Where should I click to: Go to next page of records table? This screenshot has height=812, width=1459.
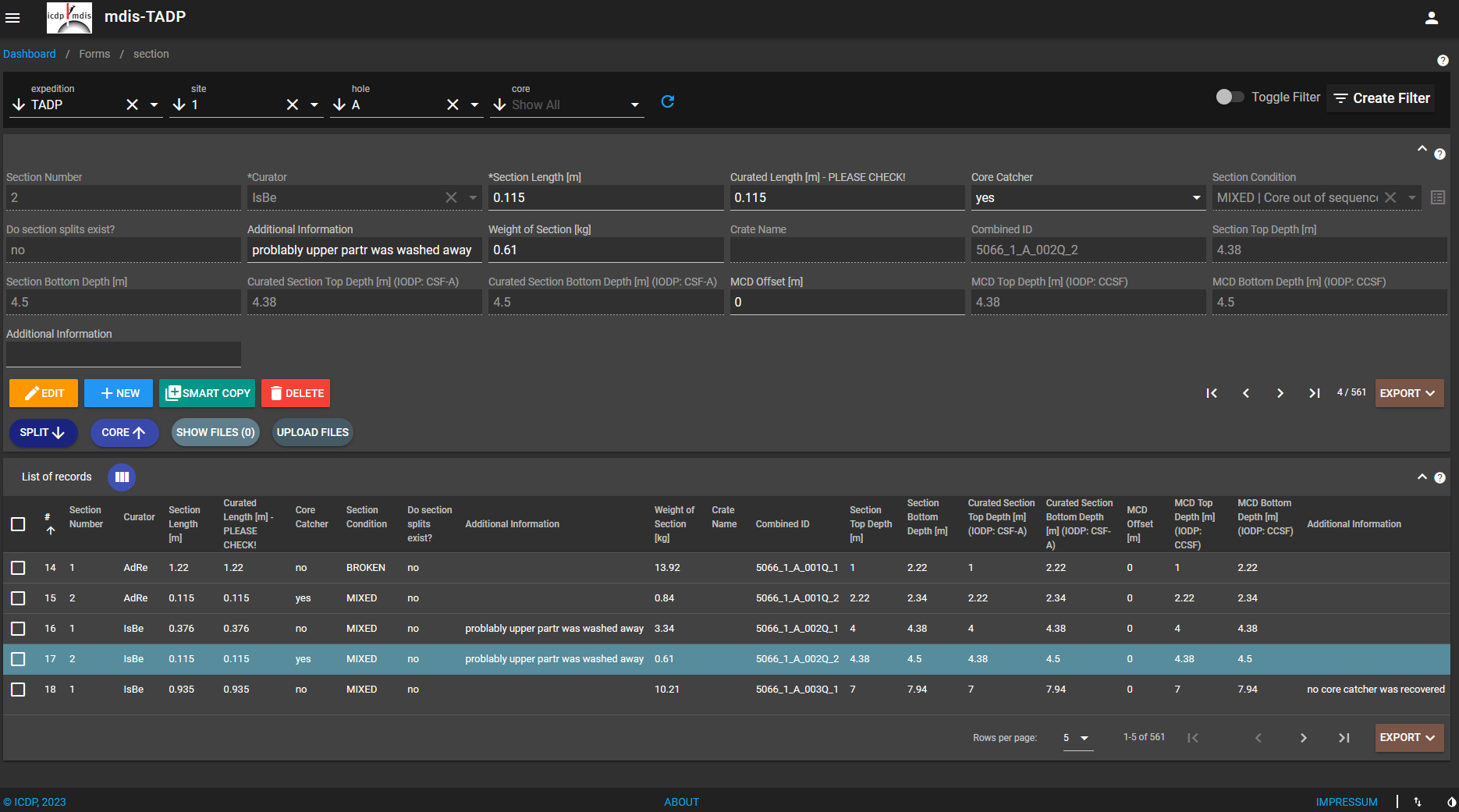tap(1303, 738)
